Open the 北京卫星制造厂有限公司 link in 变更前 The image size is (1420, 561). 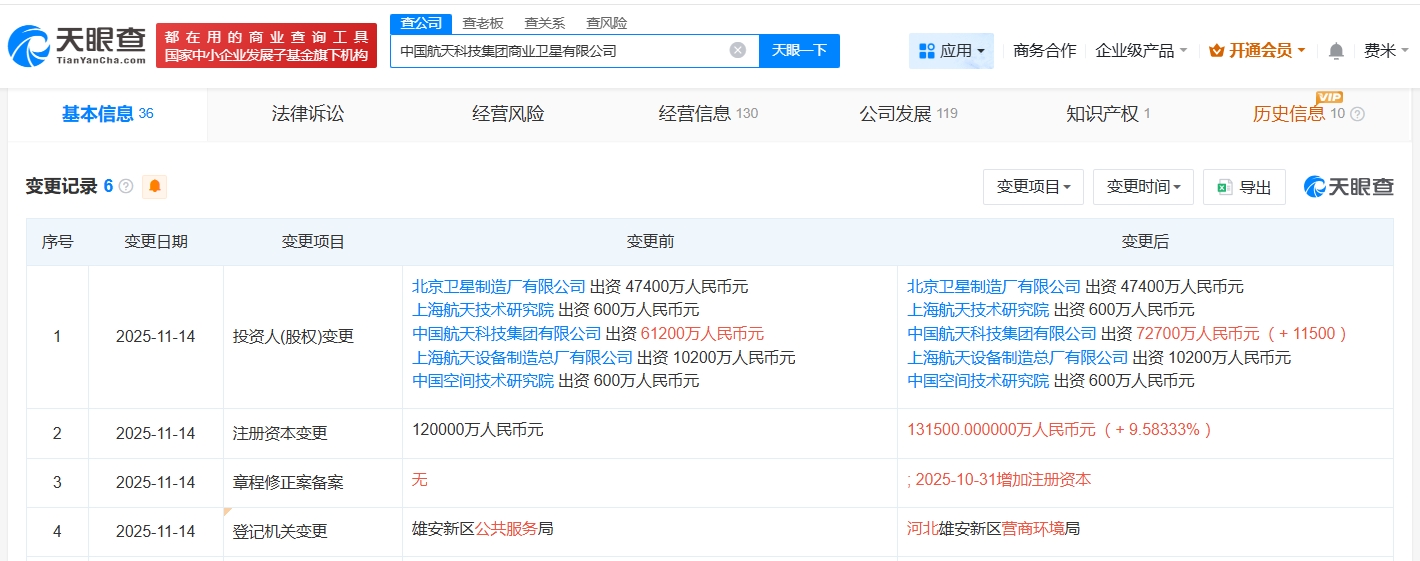pyautogui.click(x=498, y=286)
